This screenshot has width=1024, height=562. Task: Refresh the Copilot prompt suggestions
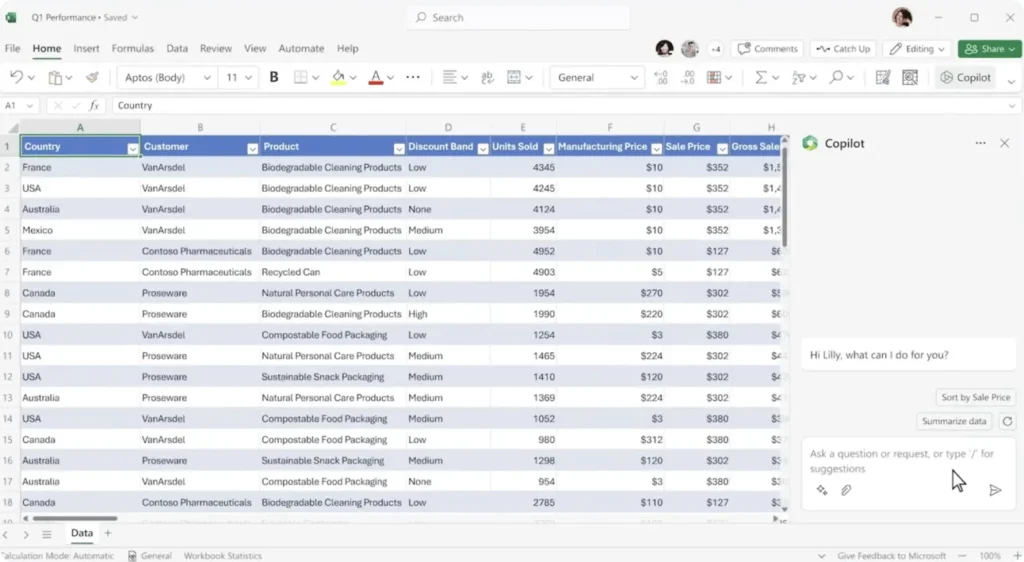tap(1007, 422)
